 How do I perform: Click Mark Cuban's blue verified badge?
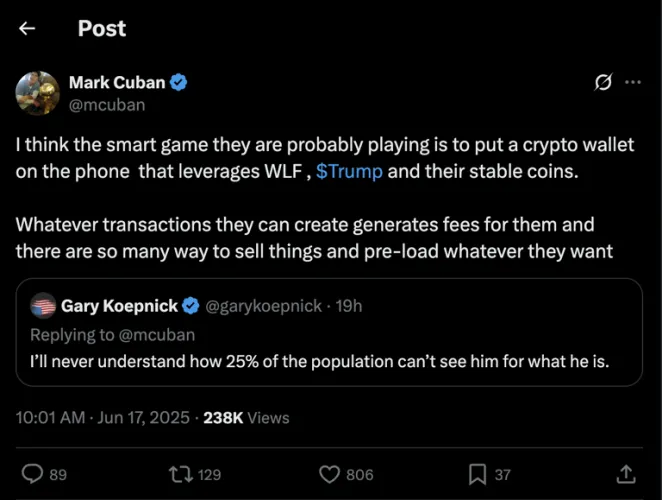180,83
